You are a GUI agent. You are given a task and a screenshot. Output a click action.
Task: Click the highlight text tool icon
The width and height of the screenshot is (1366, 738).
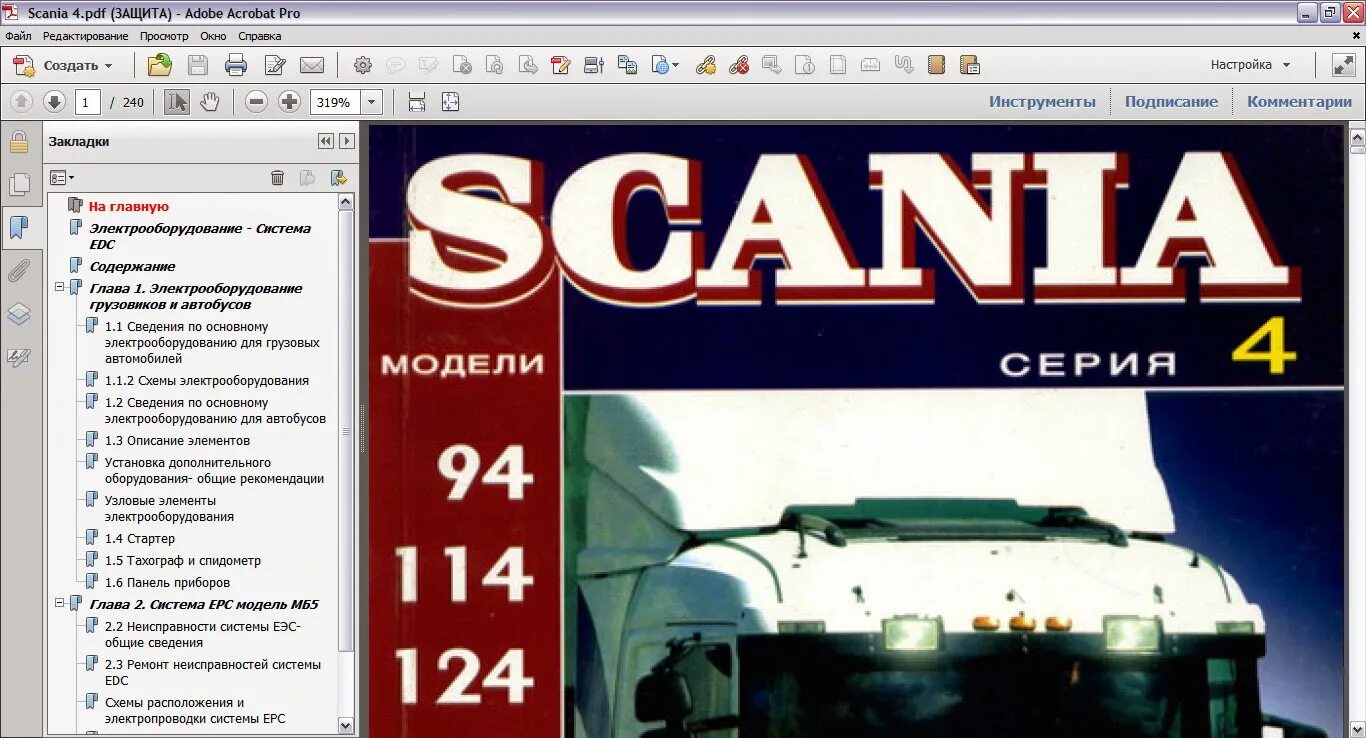[428, 65]
